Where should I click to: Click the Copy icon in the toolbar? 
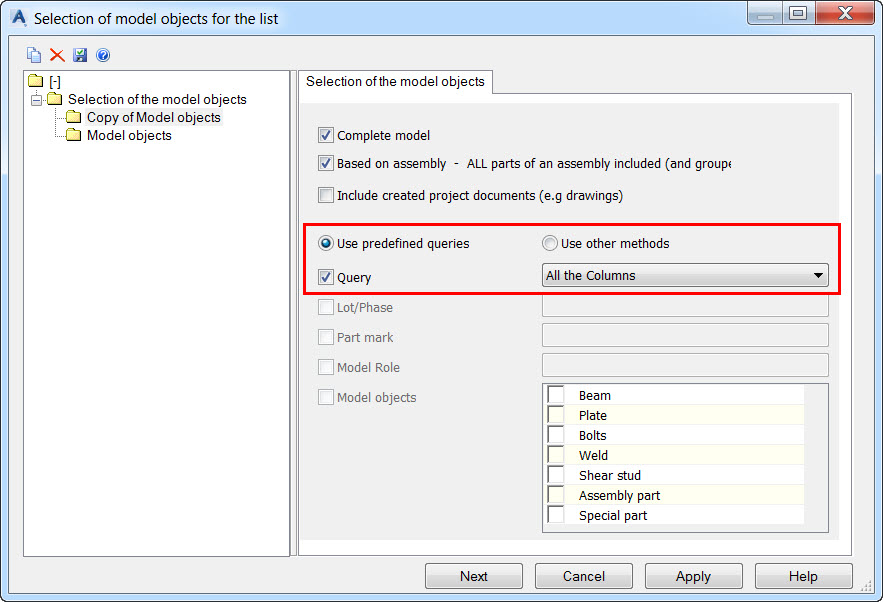click(x=34, y=55)
